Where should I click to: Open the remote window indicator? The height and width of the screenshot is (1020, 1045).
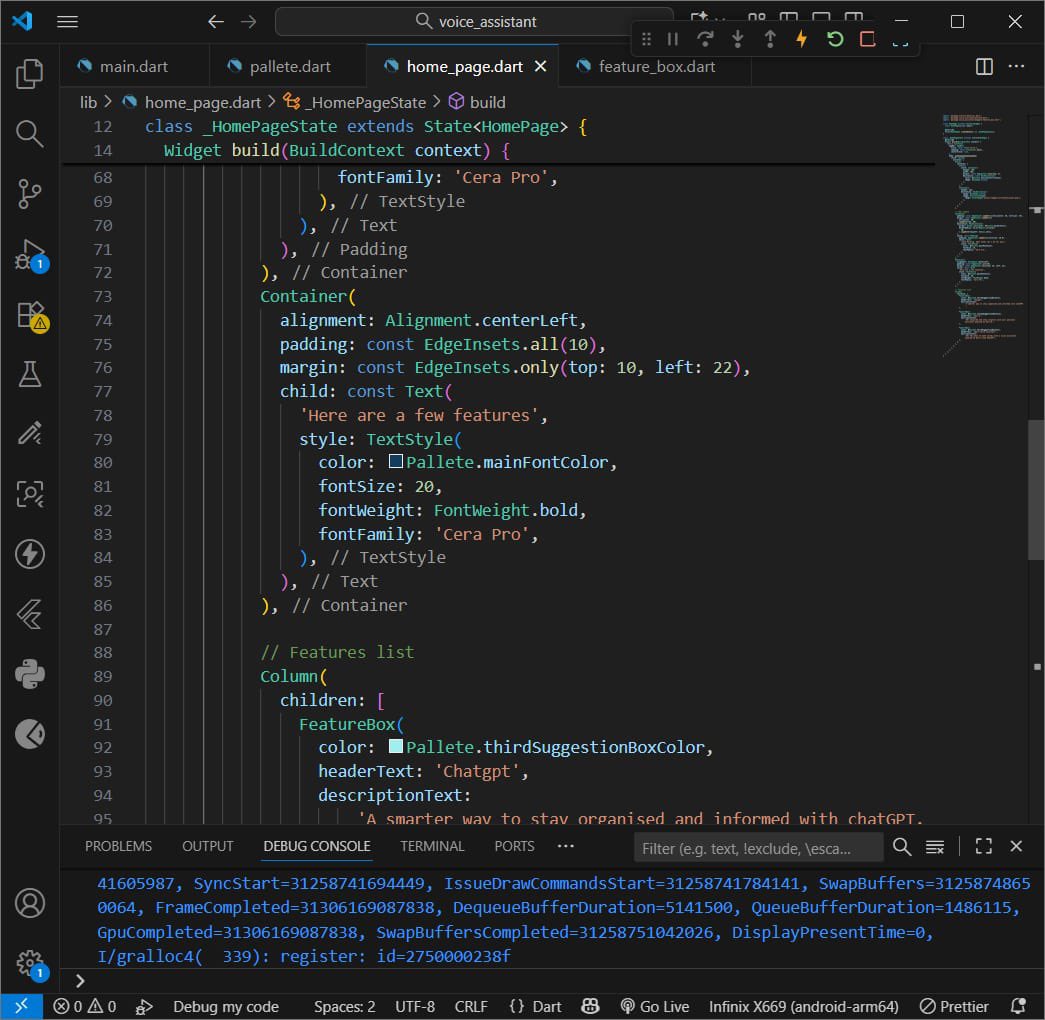point(21,1006)
